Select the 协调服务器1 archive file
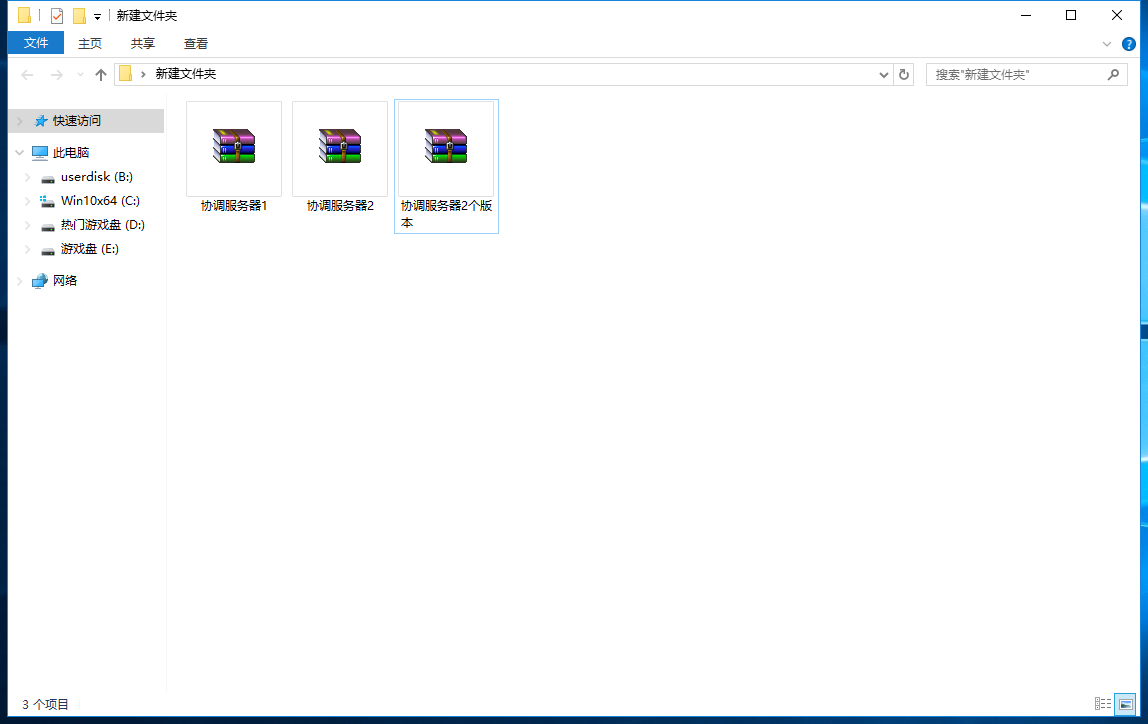Image resolution: width=1148 pixels, height=724 pixels. 234,148
